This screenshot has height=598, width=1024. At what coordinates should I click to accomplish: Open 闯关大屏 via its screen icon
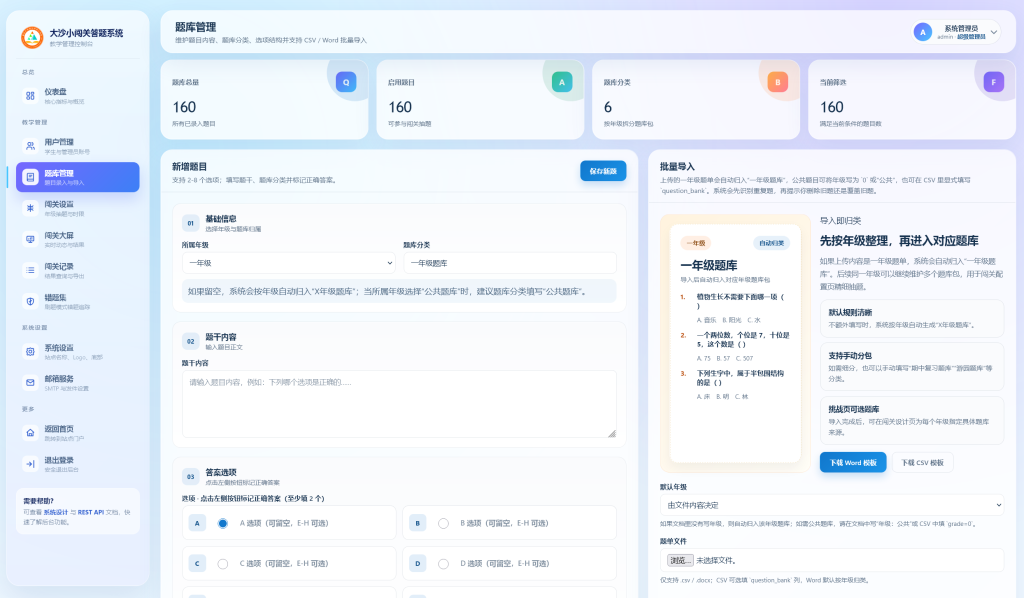(x=30, y=239)
